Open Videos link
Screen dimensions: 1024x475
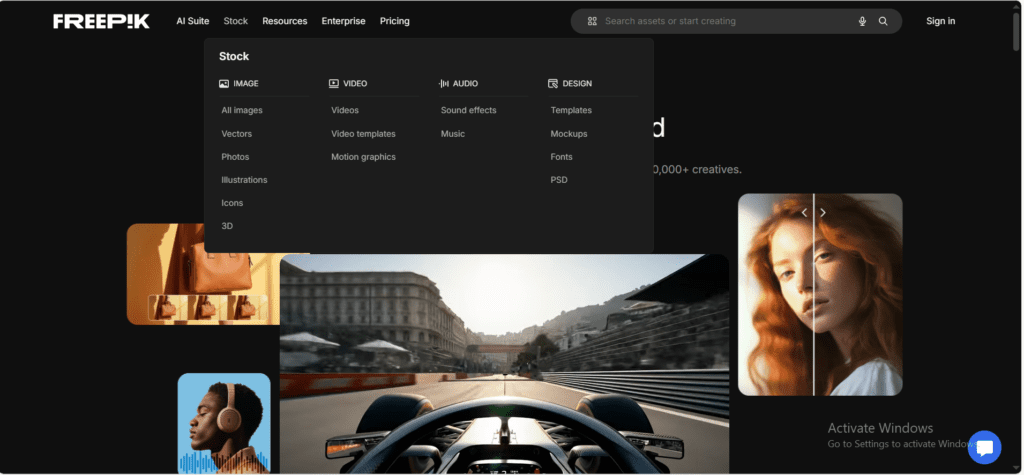click(345, 110)
